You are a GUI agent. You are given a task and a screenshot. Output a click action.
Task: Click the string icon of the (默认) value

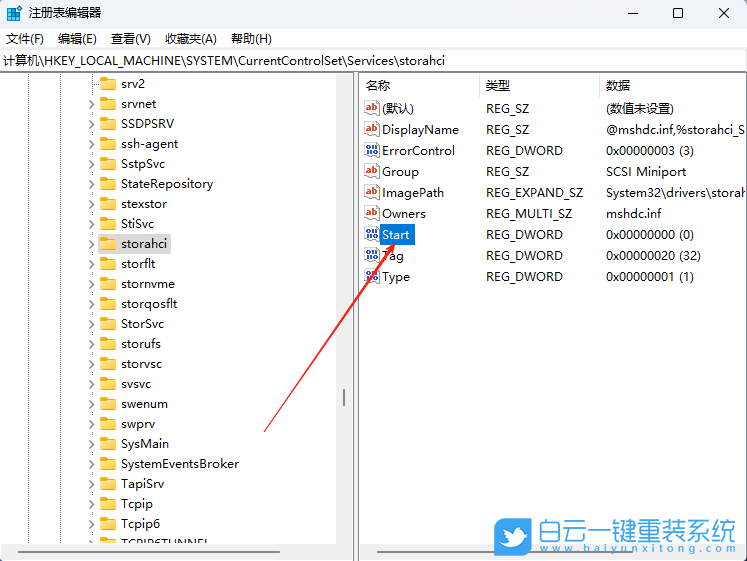tap(372, 108)
